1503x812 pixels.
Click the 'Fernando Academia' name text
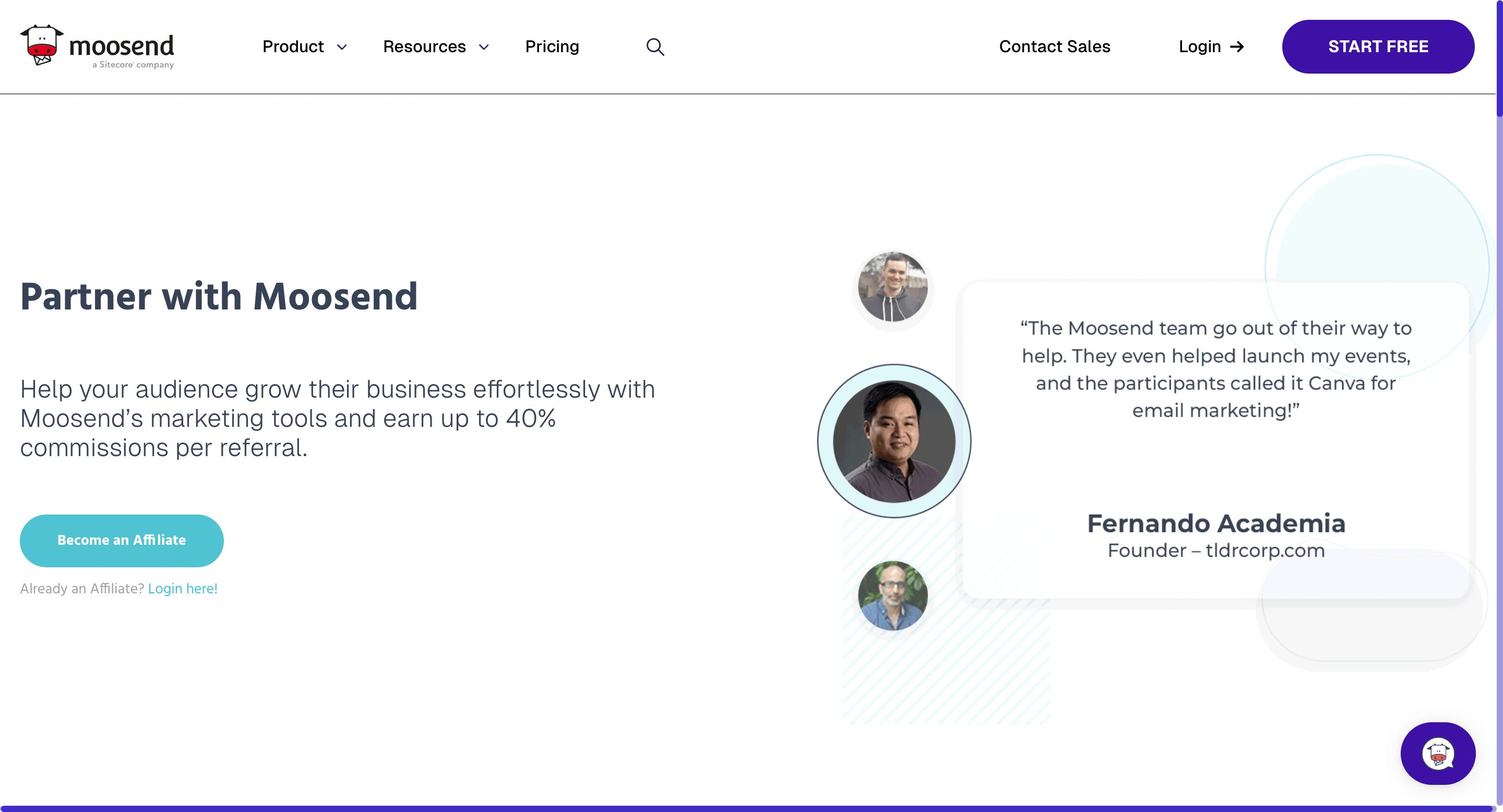click(x=1216, y=523)
